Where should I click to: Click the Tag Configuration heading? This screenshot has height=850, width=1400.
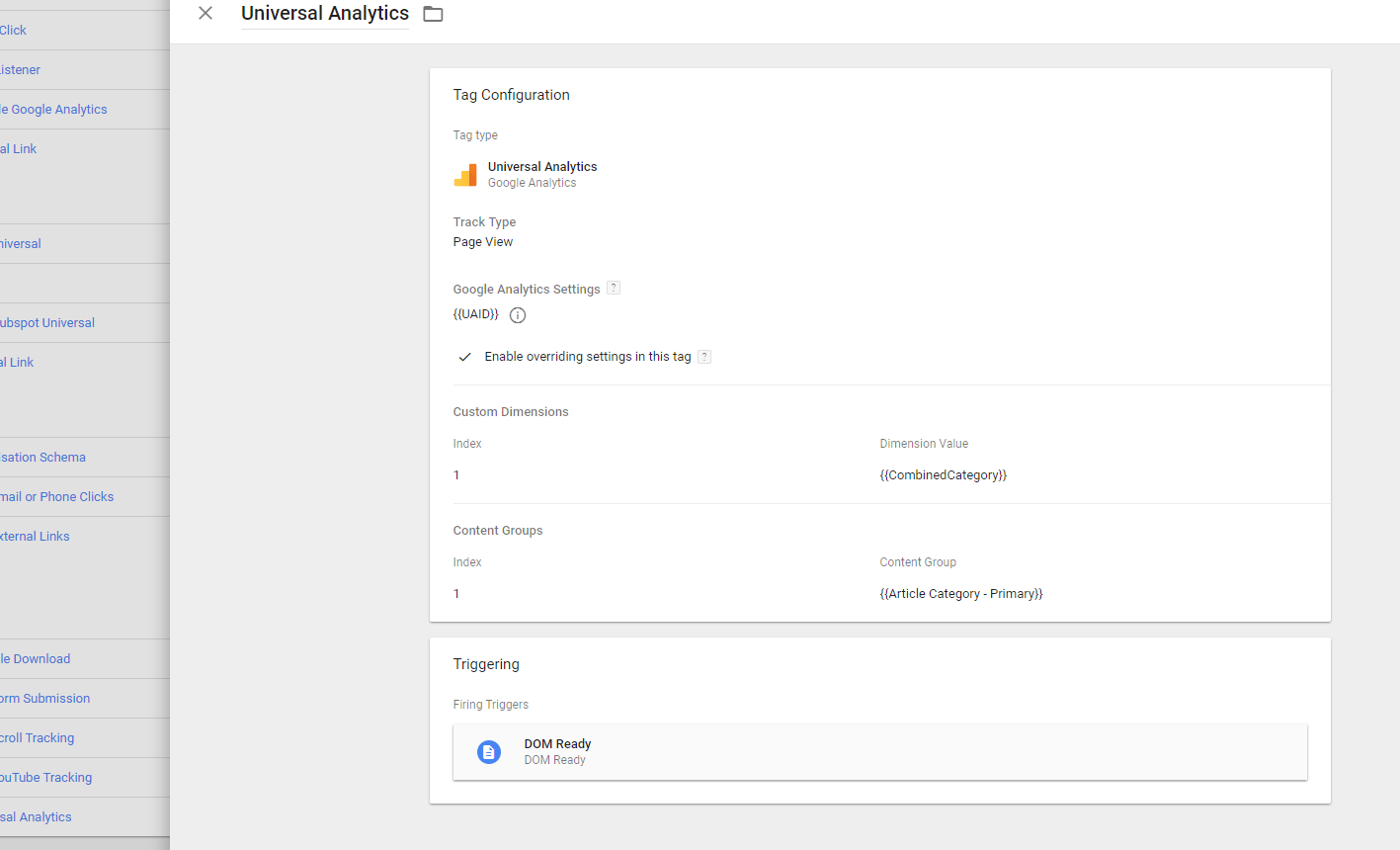pyautogui.click(x=512, y=95)
